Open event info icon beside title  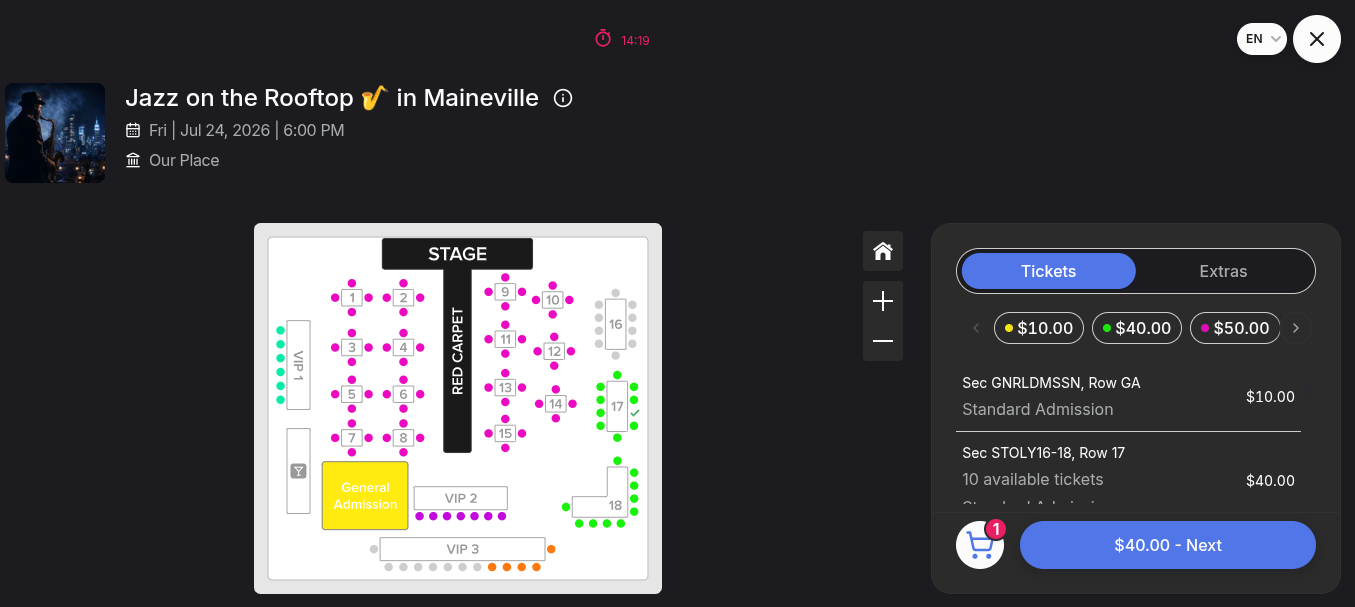point(563,98)
